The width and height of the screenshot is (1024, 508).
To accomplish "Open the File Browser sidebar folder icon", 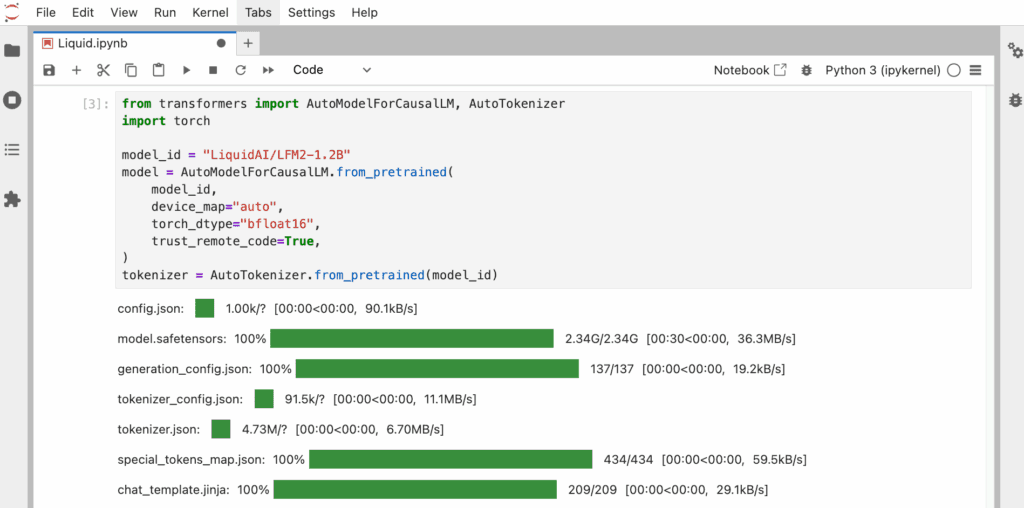I will [12, 50].
